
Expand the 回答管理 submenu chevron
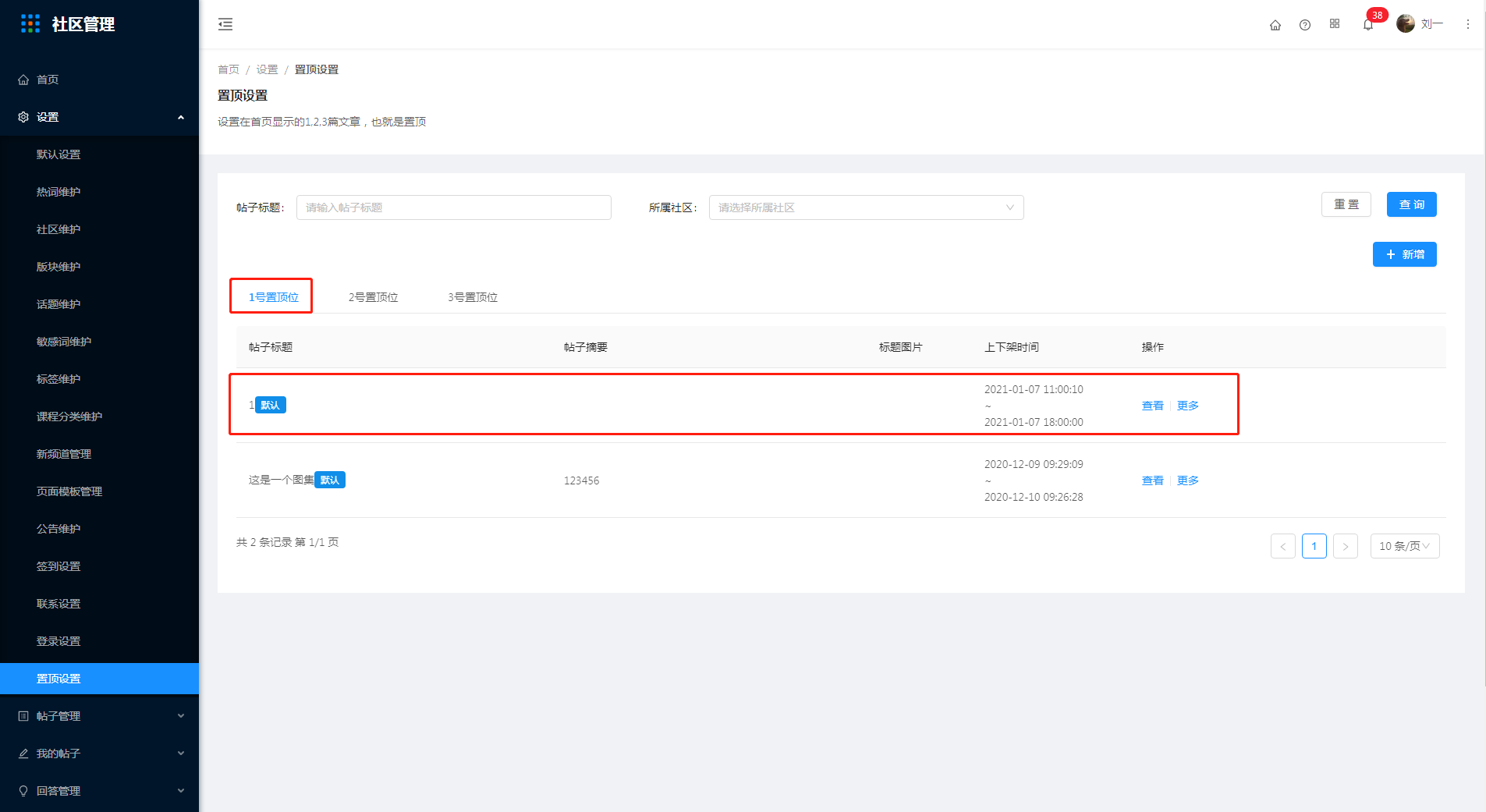(181, 791)
